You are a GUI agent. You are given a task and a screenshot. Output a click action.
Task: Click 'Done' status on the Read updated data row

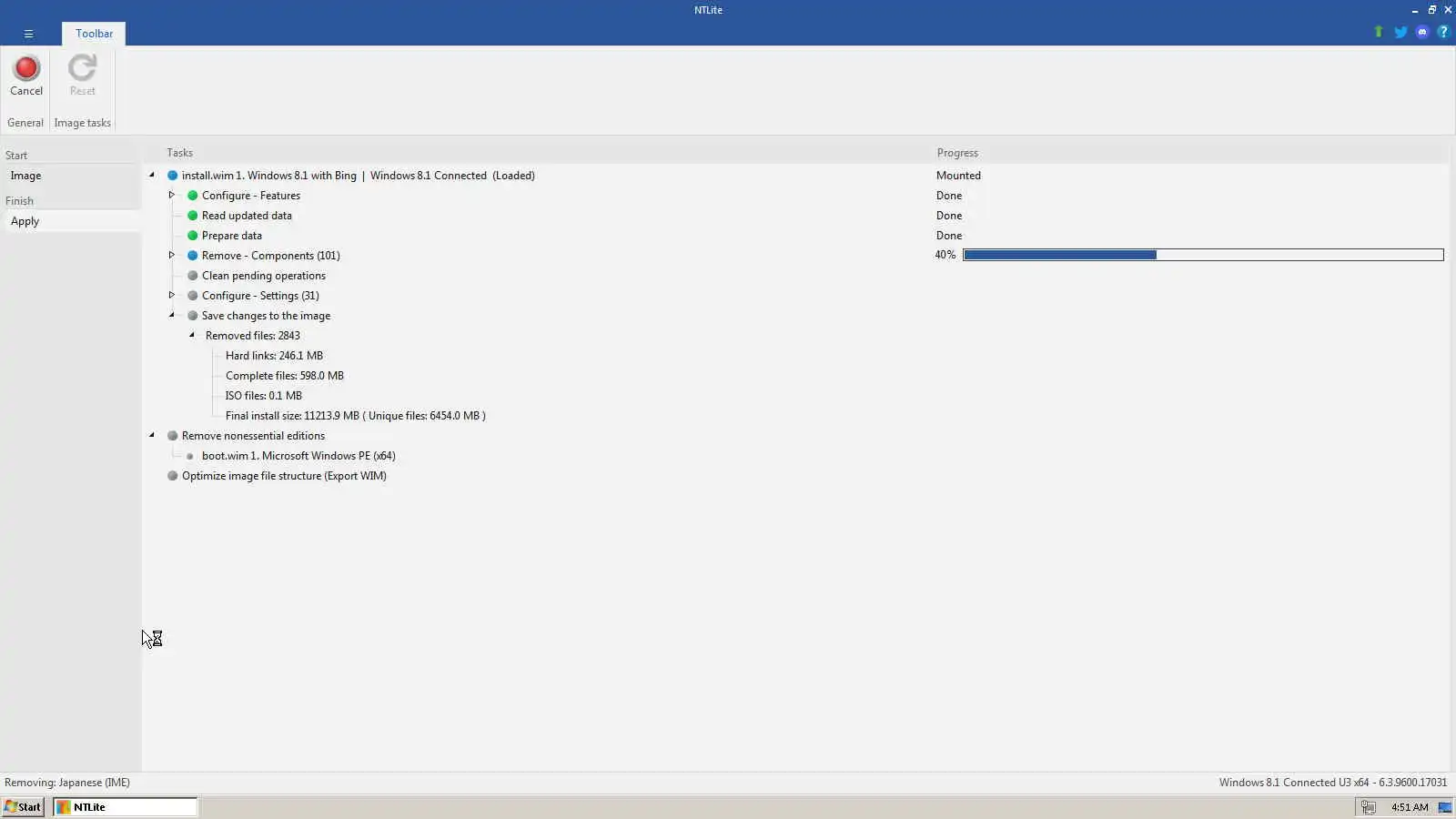coord(949,216)
